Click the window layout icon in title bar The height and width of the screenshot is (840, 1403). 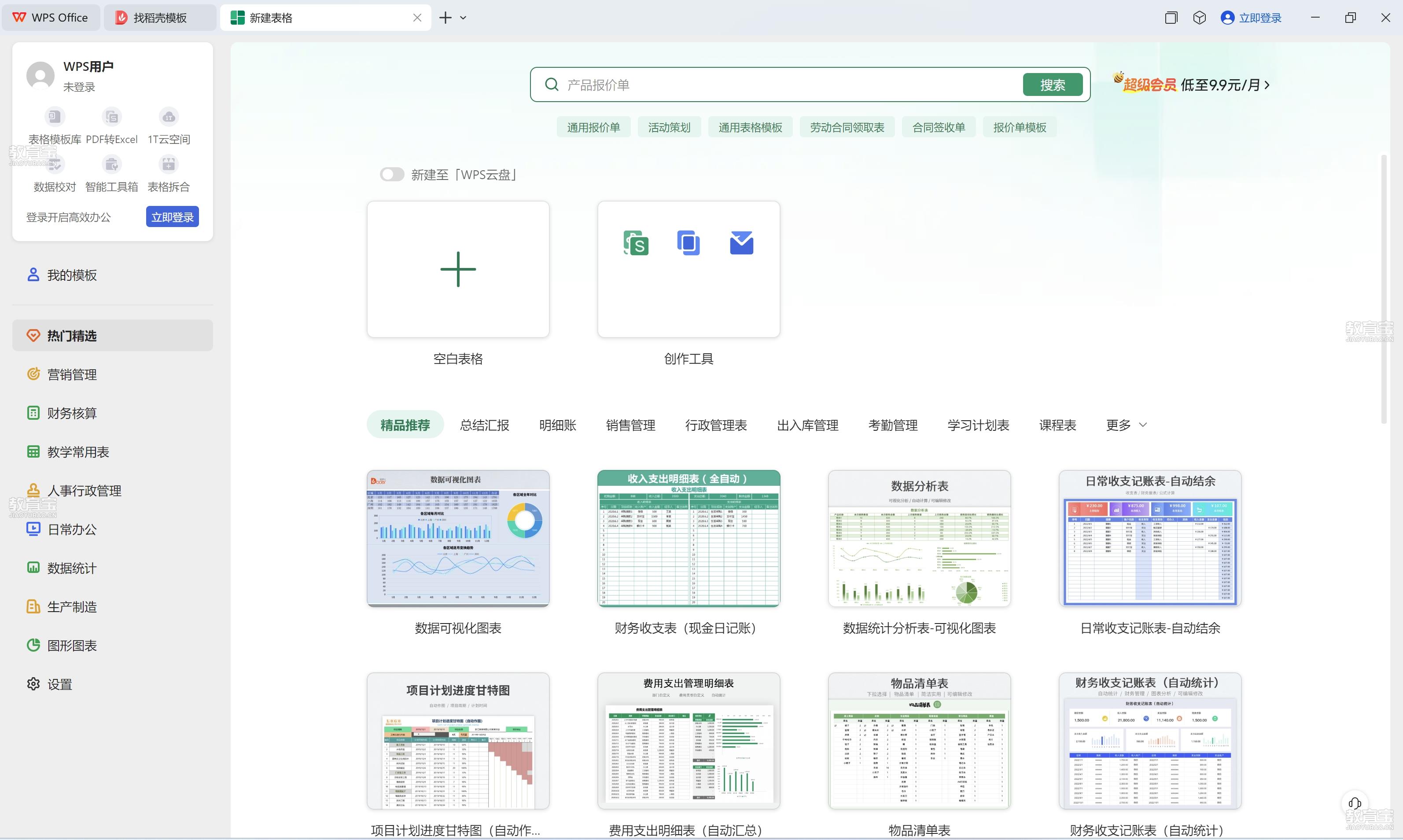point(1171,18)
